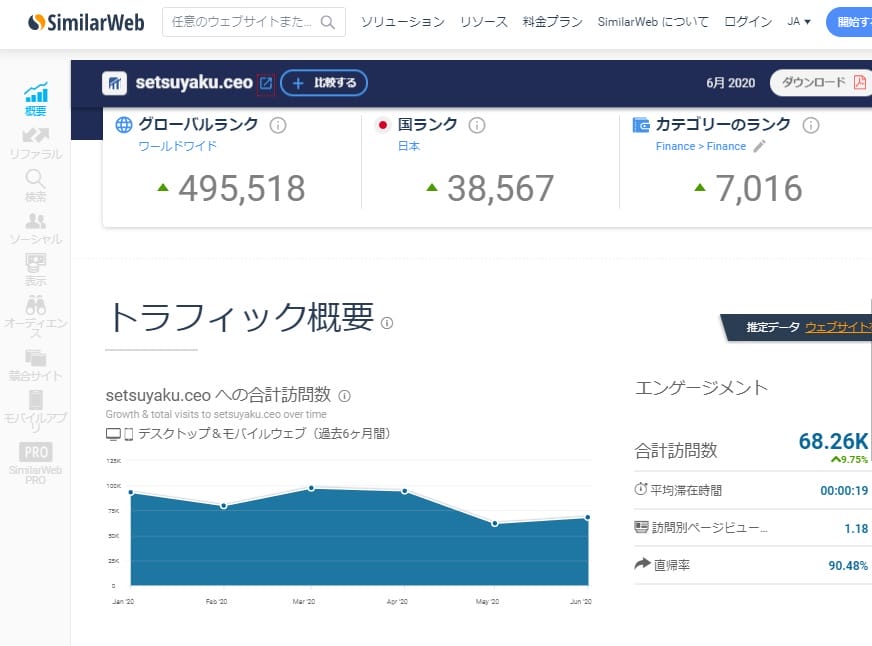Click the ワールドワイド link
Screen dimensions: 872x646
[177, 146]
